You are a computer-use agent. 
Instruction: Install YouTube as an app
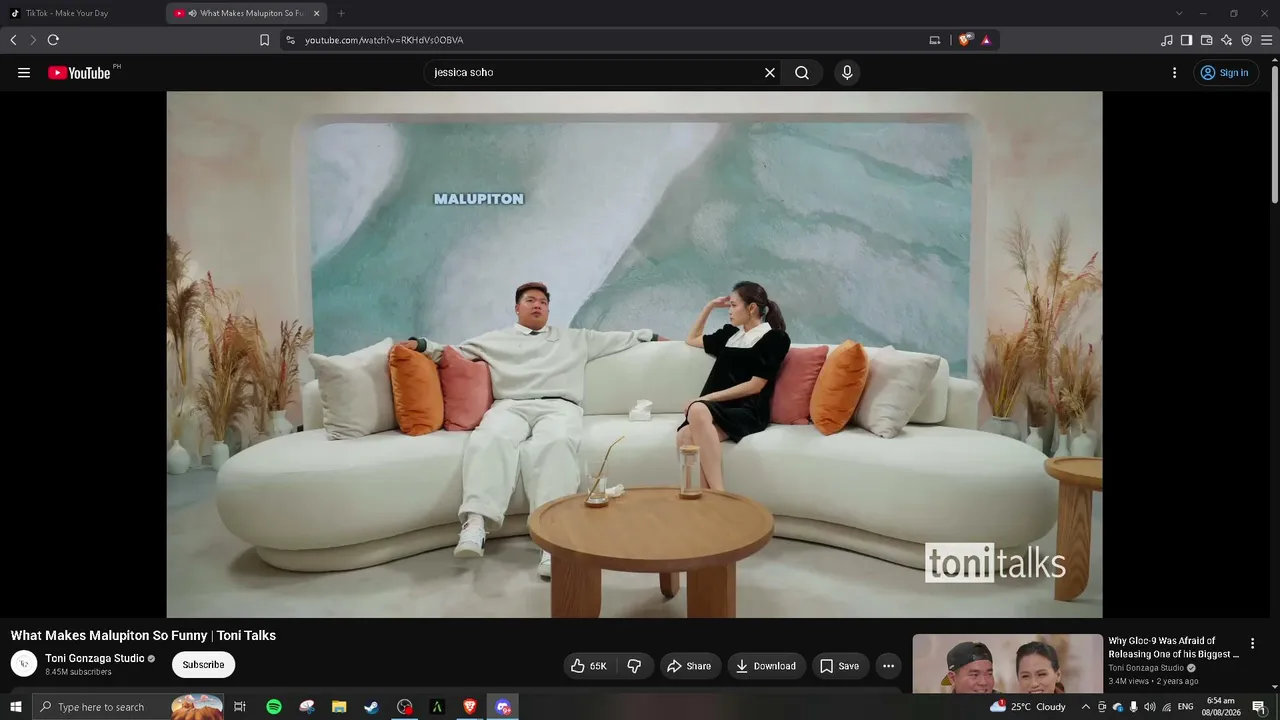pyautogui.click(x=935, y=40)
